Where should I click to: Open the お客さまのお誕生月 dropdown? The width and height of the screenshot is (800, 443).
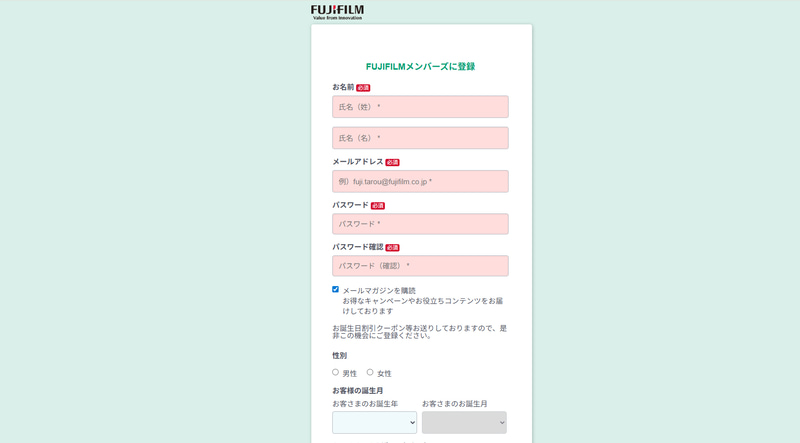click(464, 423)
